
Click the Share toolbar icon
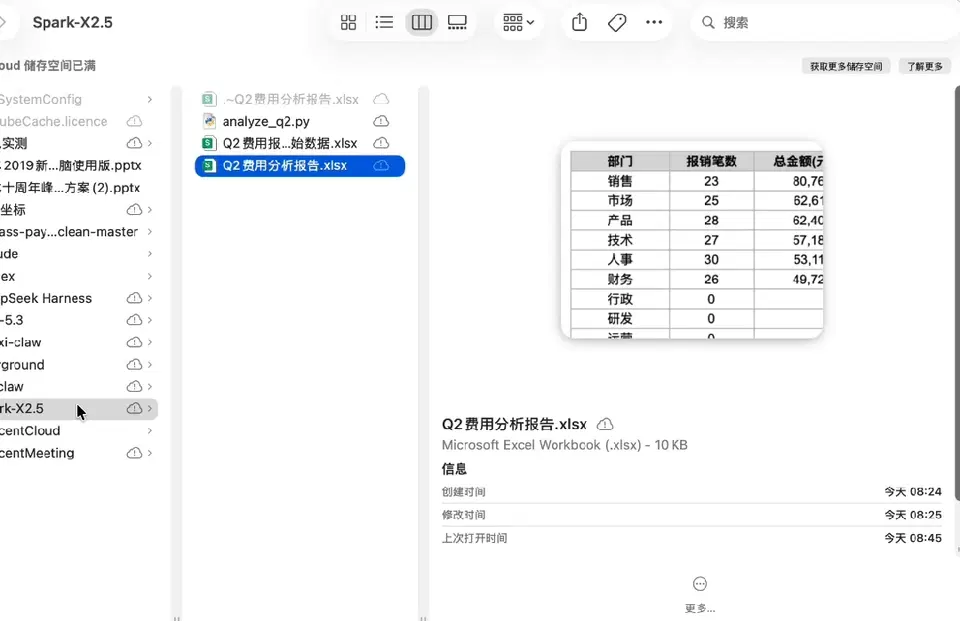click(x=579, y=23)
